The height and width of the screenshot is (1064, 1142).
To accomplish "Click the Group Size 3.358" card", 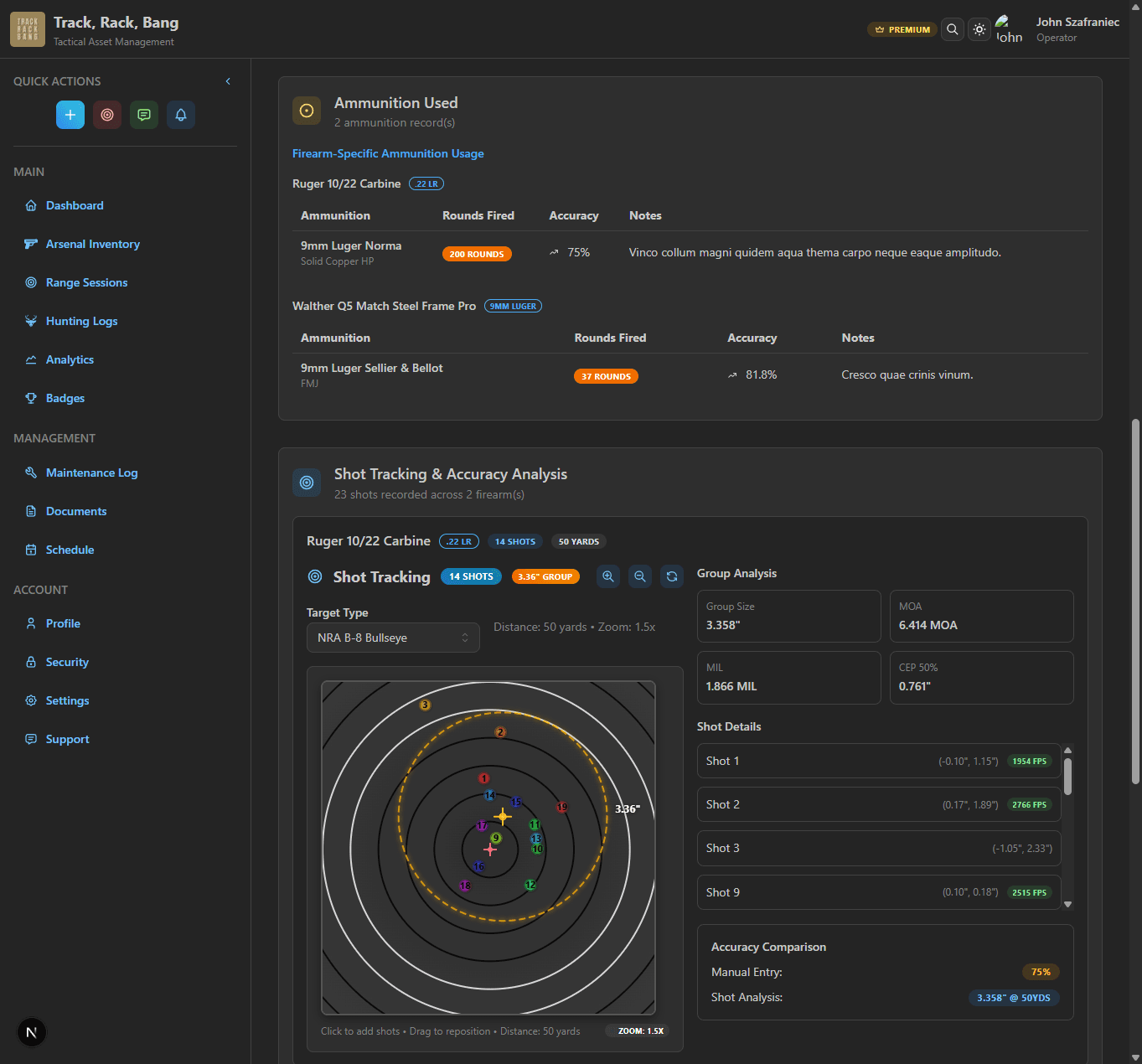I will point(789,616).
